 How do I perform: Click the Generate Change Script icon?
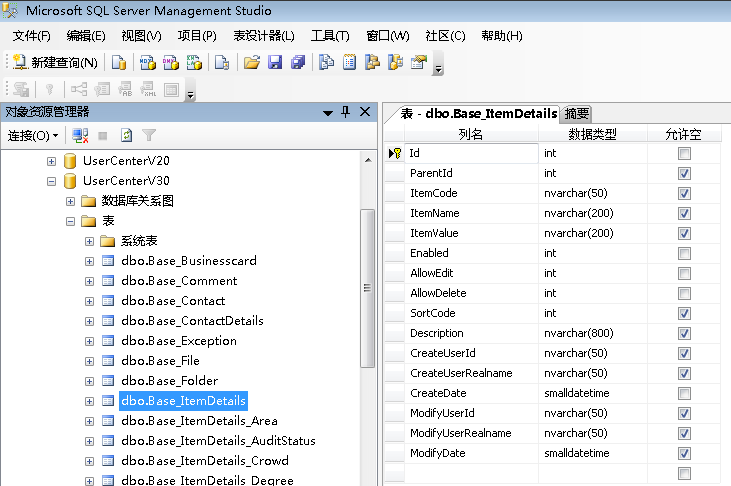coord(21,89)
